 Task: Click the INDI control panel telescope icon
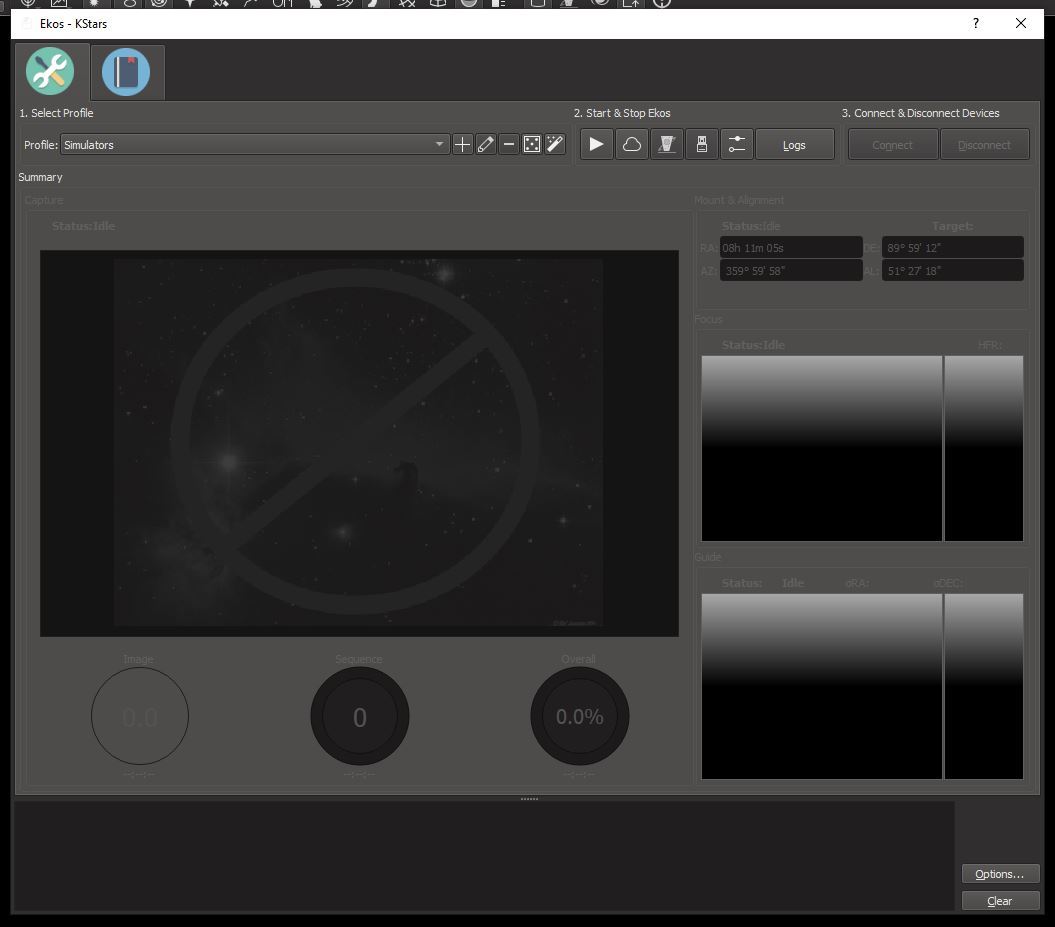[x=667, y=144]
